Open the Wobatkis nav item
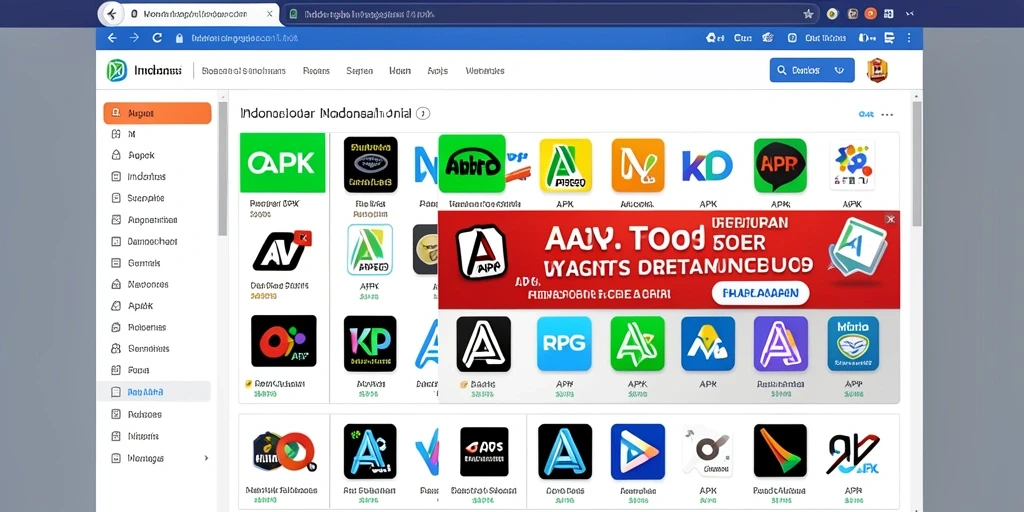The image size is (1024, 512). click(485, 71)
